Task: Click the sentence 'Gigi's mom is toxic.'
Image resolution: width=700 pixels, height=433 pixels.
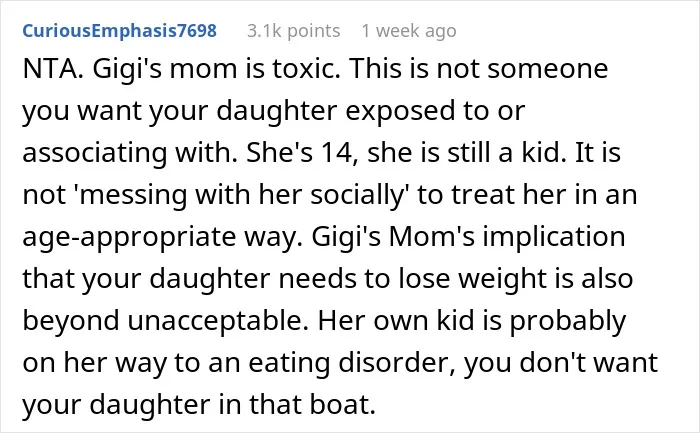Action: pyautogui.click(x=217, y=70)
